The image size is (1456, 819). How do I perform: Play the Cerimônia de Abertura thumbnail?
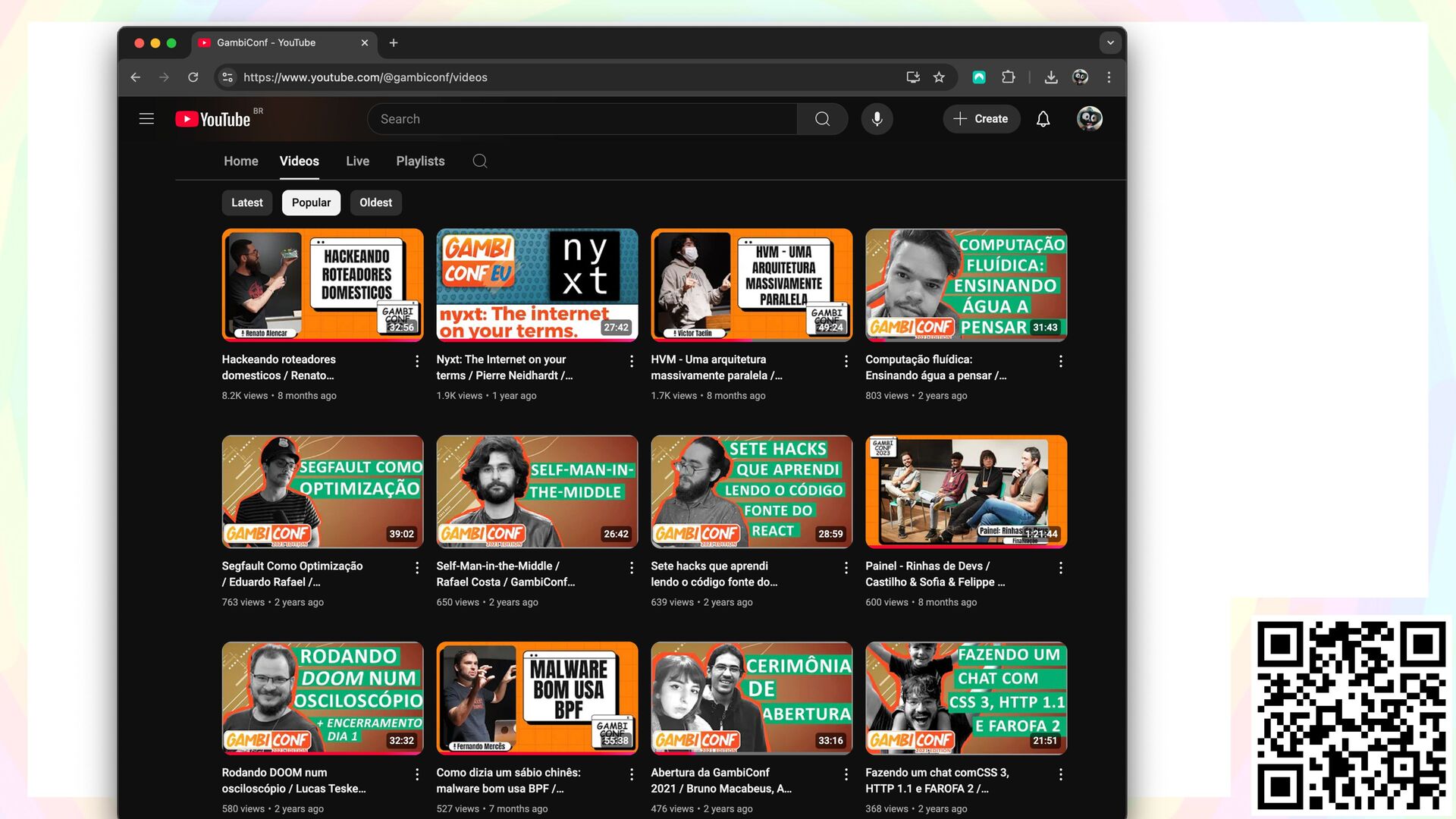(752, 698)
